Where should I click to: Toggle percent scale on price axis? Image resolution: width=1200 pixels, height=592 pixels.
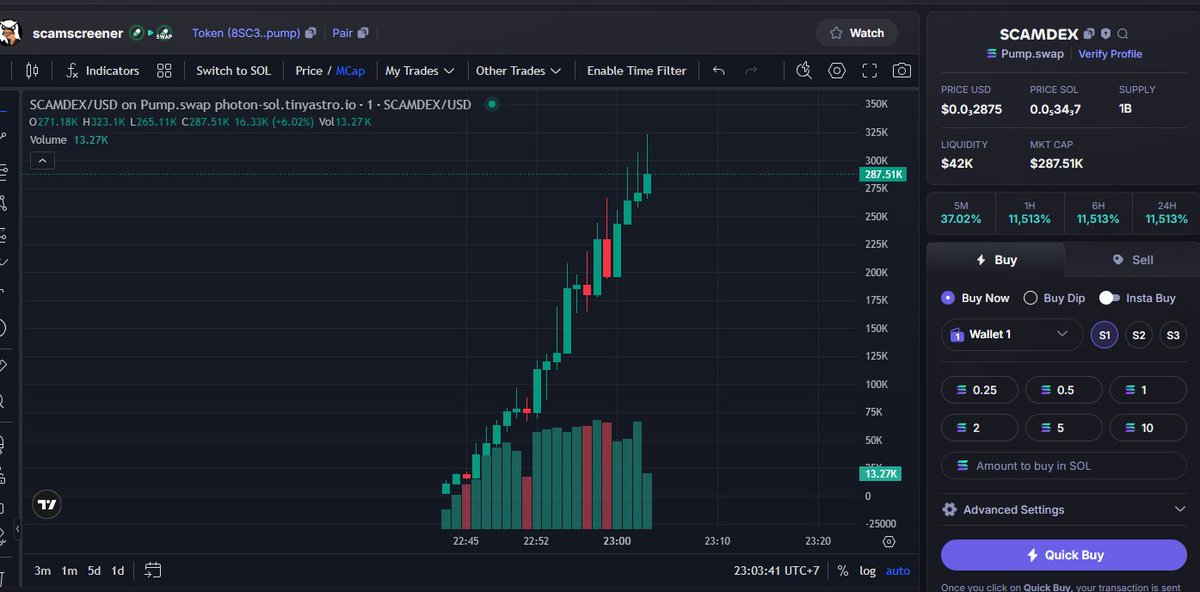click(x=843, y=570)
